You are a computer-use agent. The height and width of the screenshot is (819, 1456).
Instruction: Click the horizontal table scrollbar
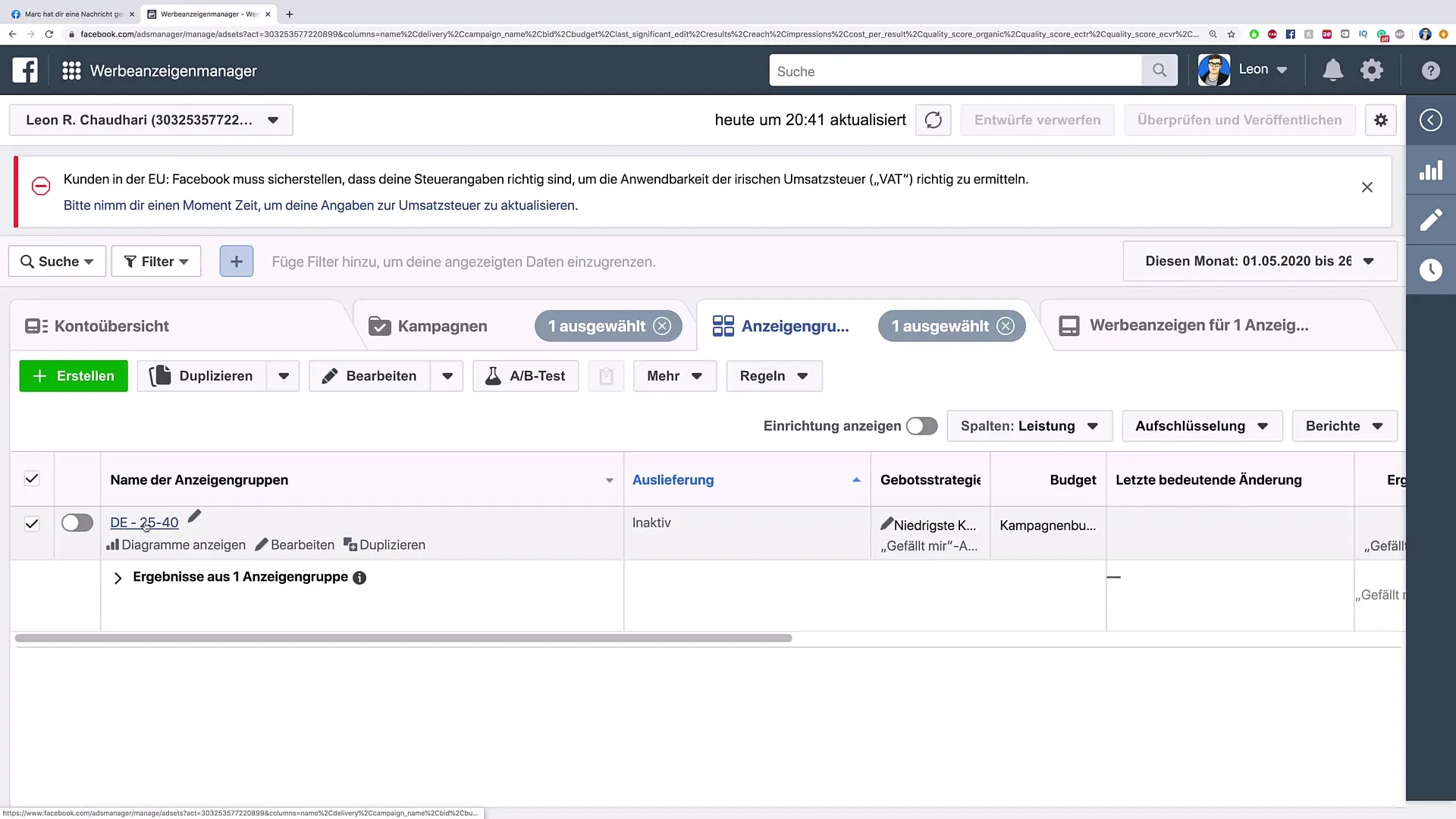pyautogui.click(x=403, y=639)
